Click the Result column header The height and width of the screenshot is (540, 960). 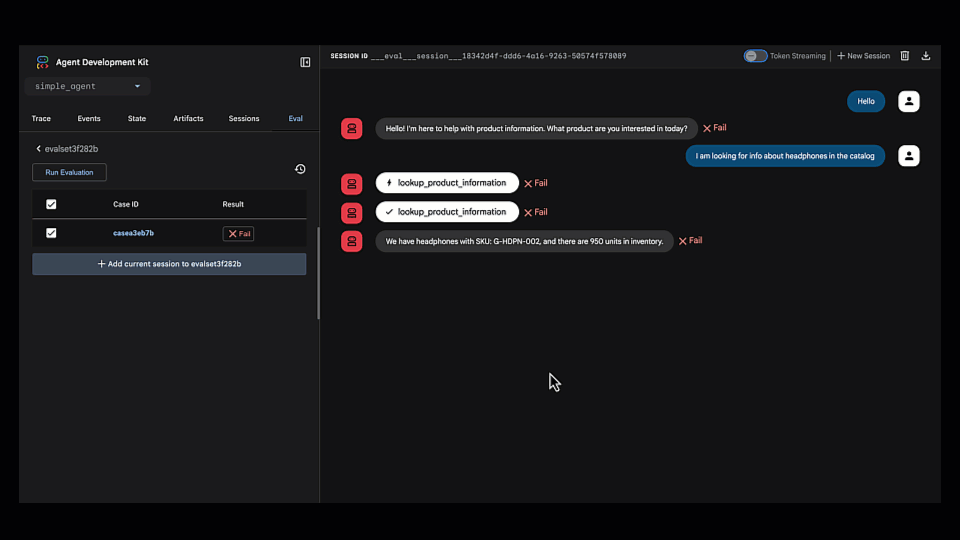tap(233, 204)
